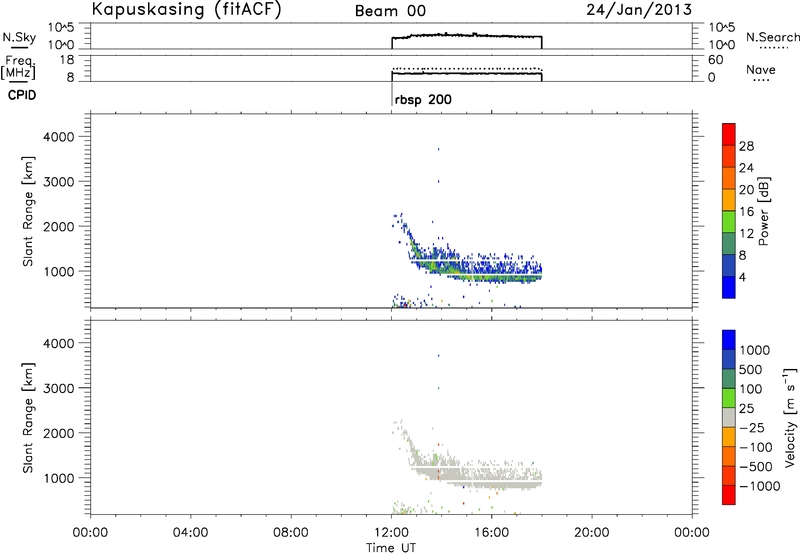Click the red top segment of Power colorbar
This screenshot has height=554, width=800.
[729, 134]
